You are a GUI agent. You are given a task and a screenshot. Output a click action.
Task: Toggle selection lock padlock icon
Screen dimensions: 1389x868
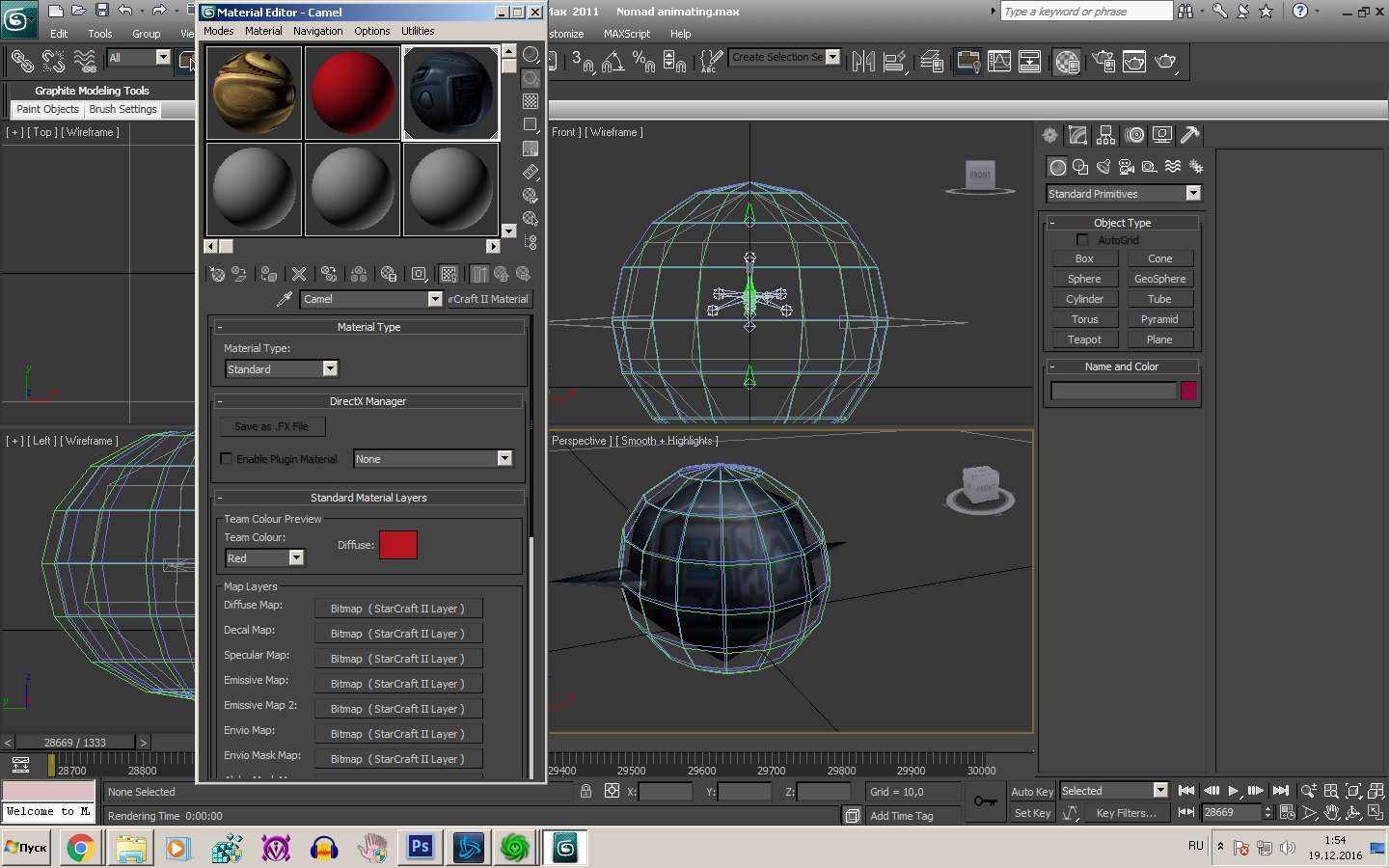[586, 791]
